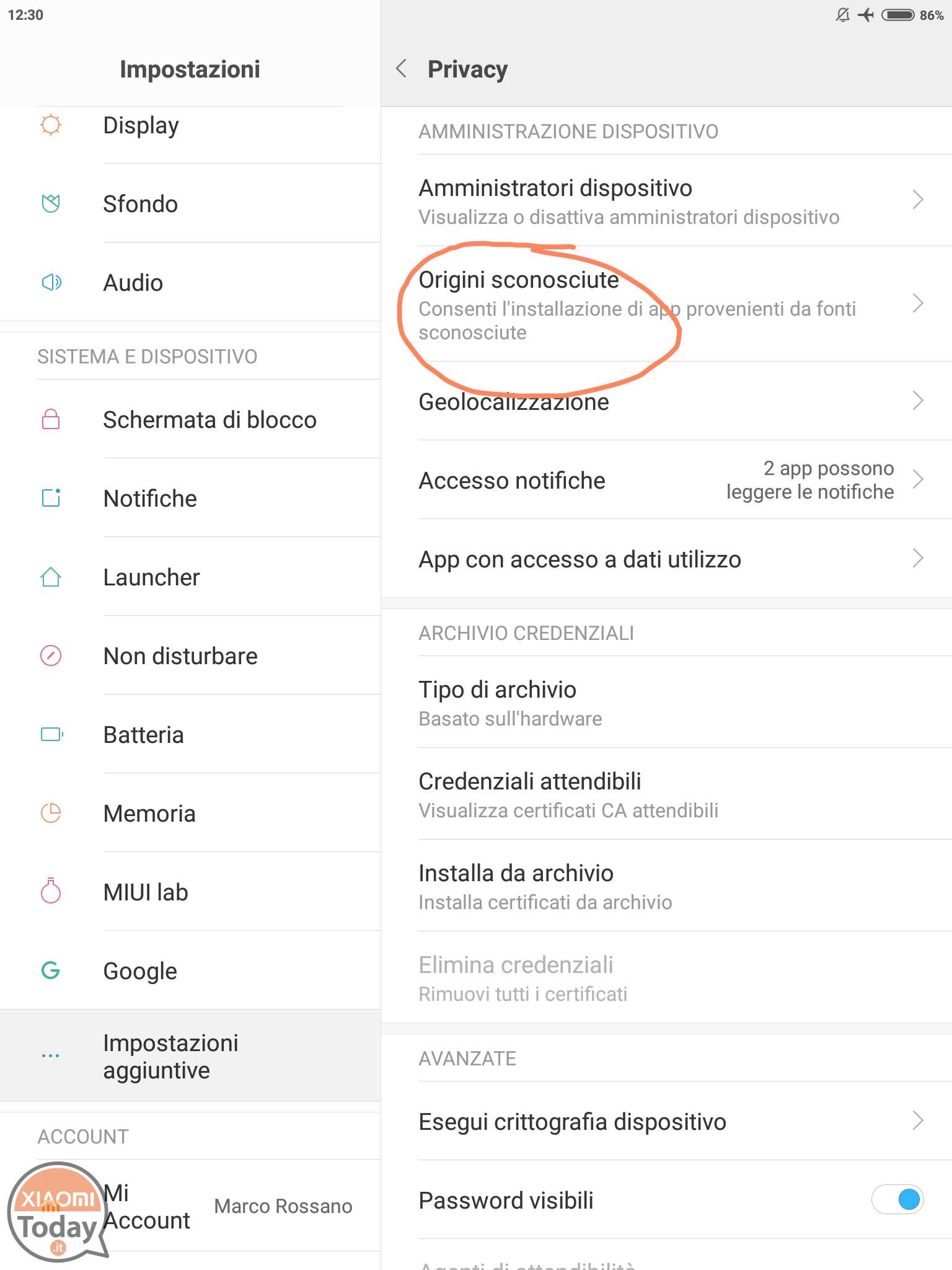952x1270 pixels.
Task: Tap the back arrow beside Privacy
Action: click(x=402, y=69)
